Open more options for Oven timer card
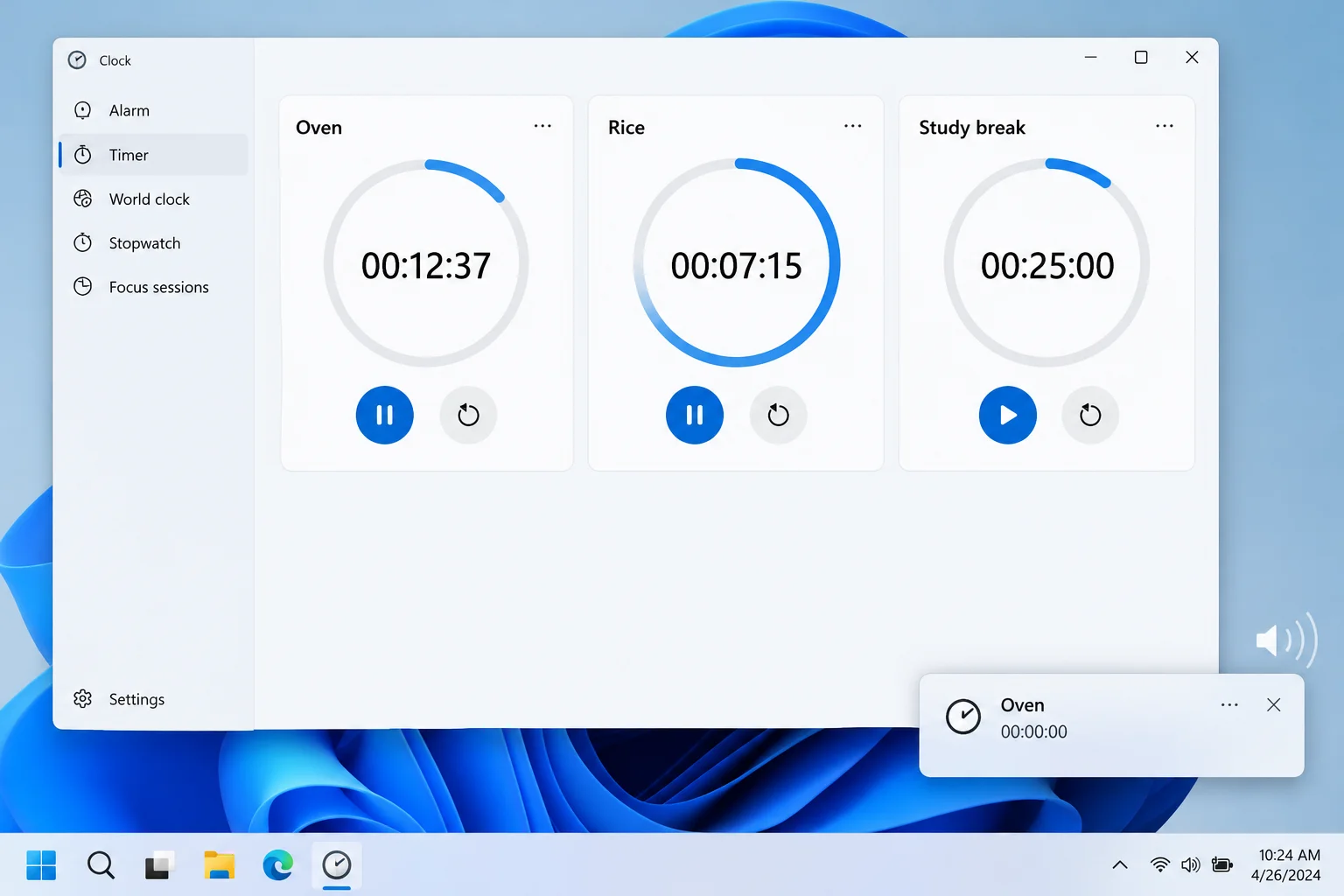The width and height of the screenshot is (1344, 896). coord(542,126)
